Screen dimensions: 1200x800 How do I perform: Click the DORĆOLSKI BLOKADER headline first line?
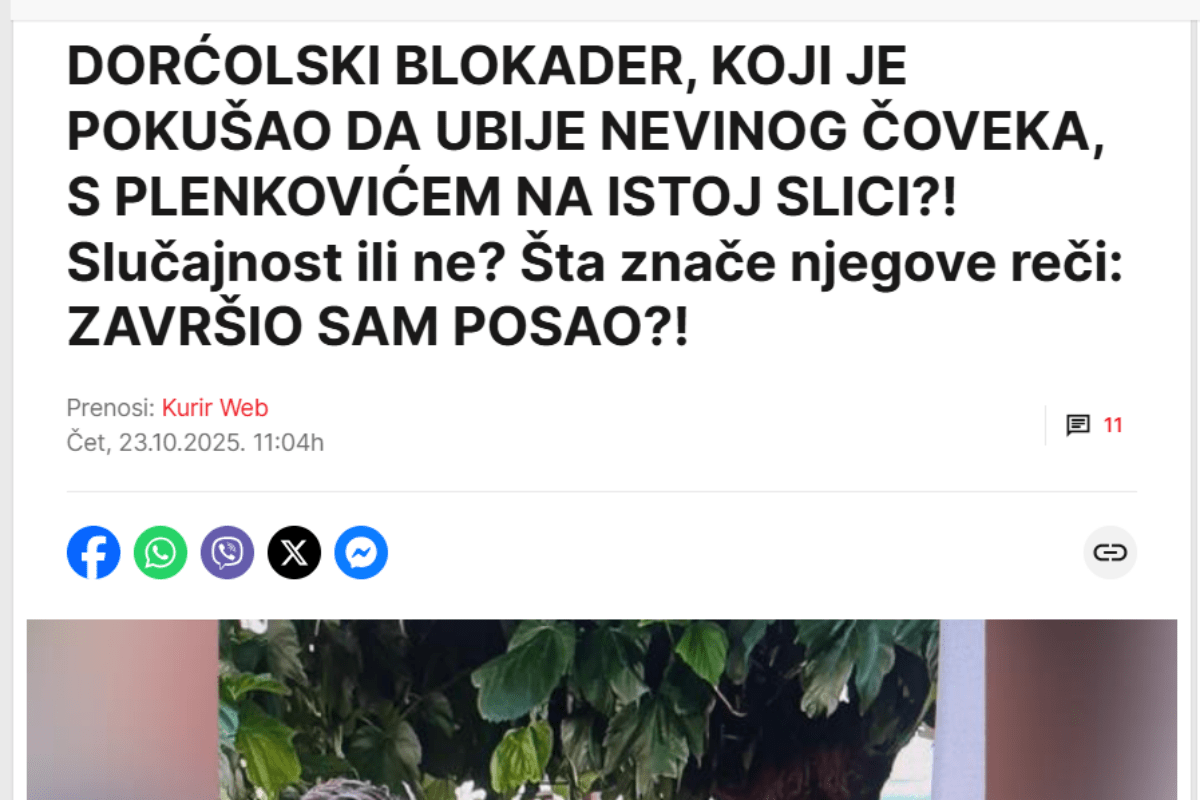[487, 69]
